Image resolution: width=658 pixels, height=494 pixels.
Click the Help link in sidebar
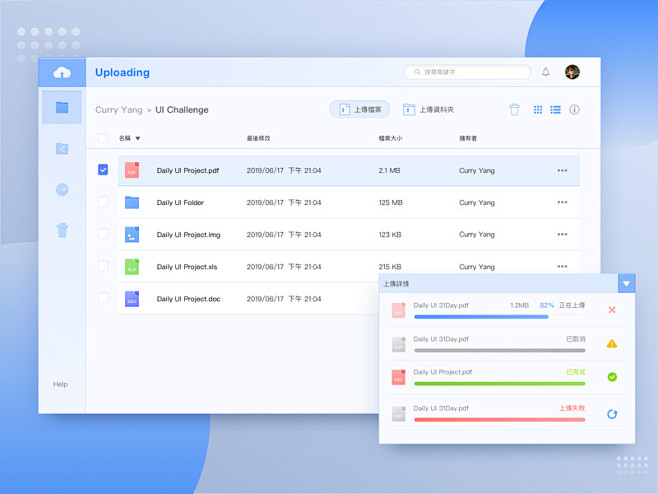(60, 384)
